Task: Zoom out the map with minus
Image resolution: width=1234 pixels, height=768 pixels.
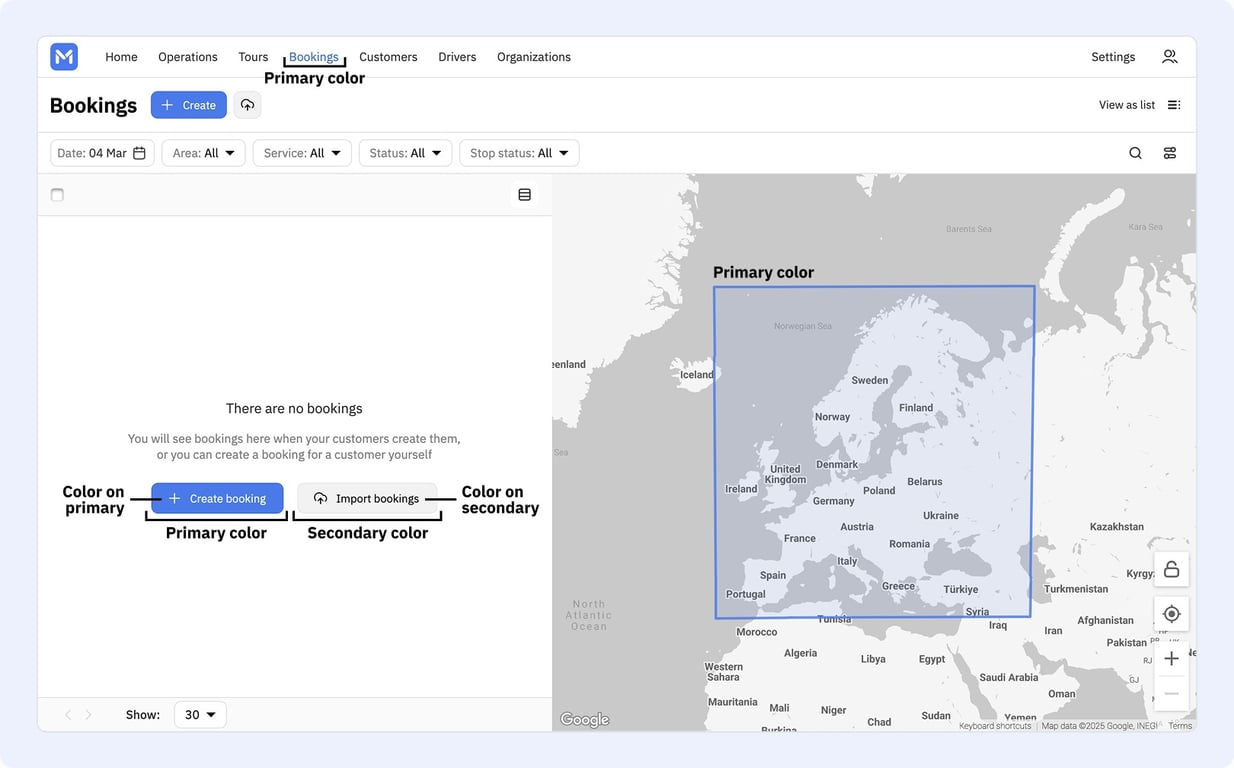Action: pos(1171,693)
